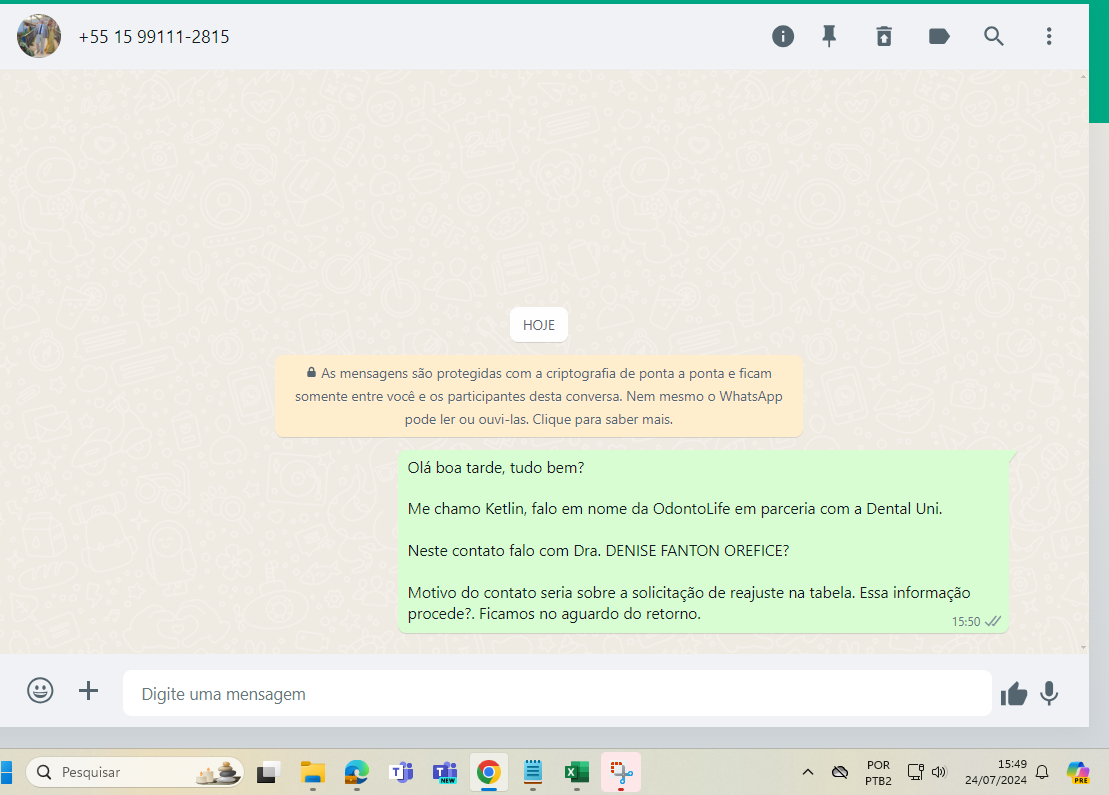Click phone number +55 15 99111-2815
Viewport: 1109px width, 795px height.
[153, 37]
